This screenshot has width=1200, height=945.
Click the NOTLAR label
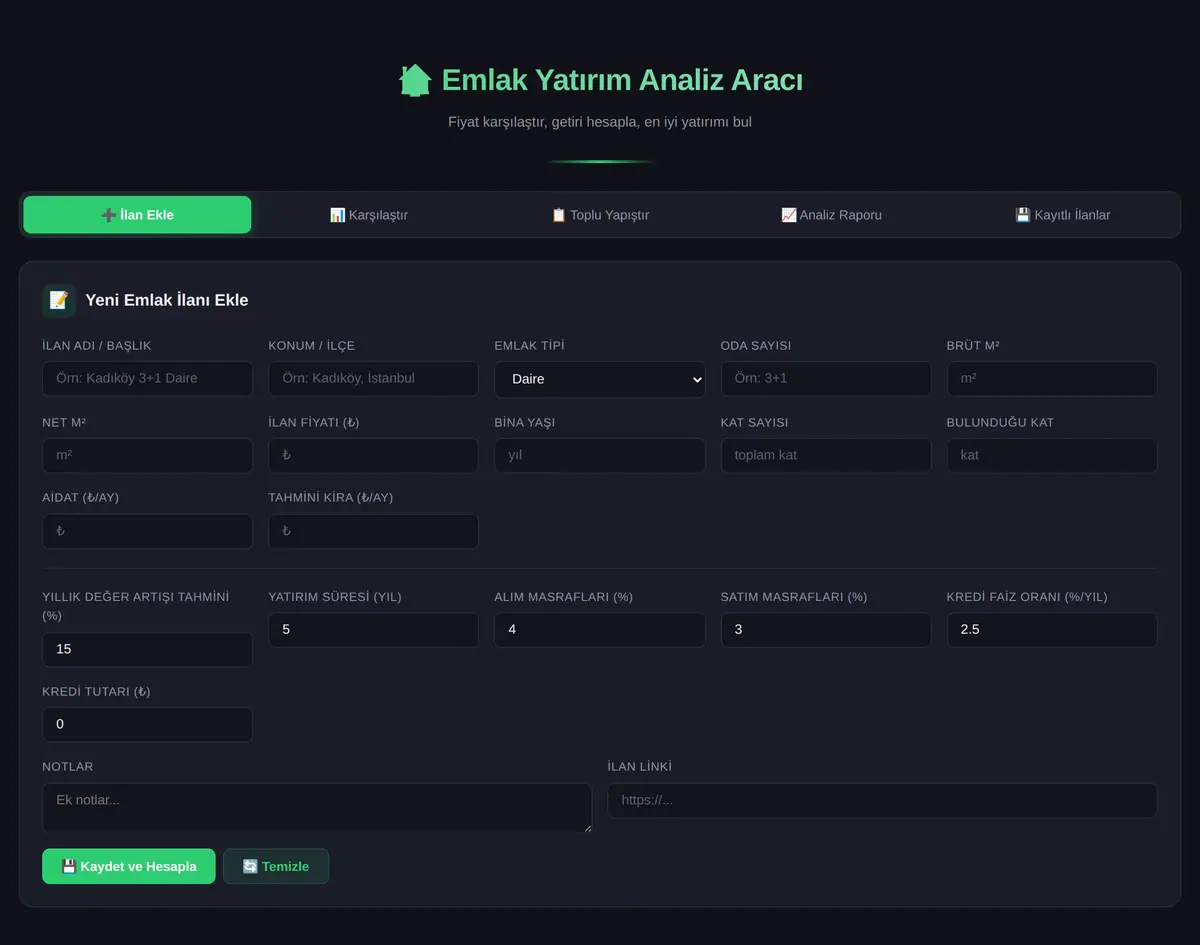click(68, 767)
